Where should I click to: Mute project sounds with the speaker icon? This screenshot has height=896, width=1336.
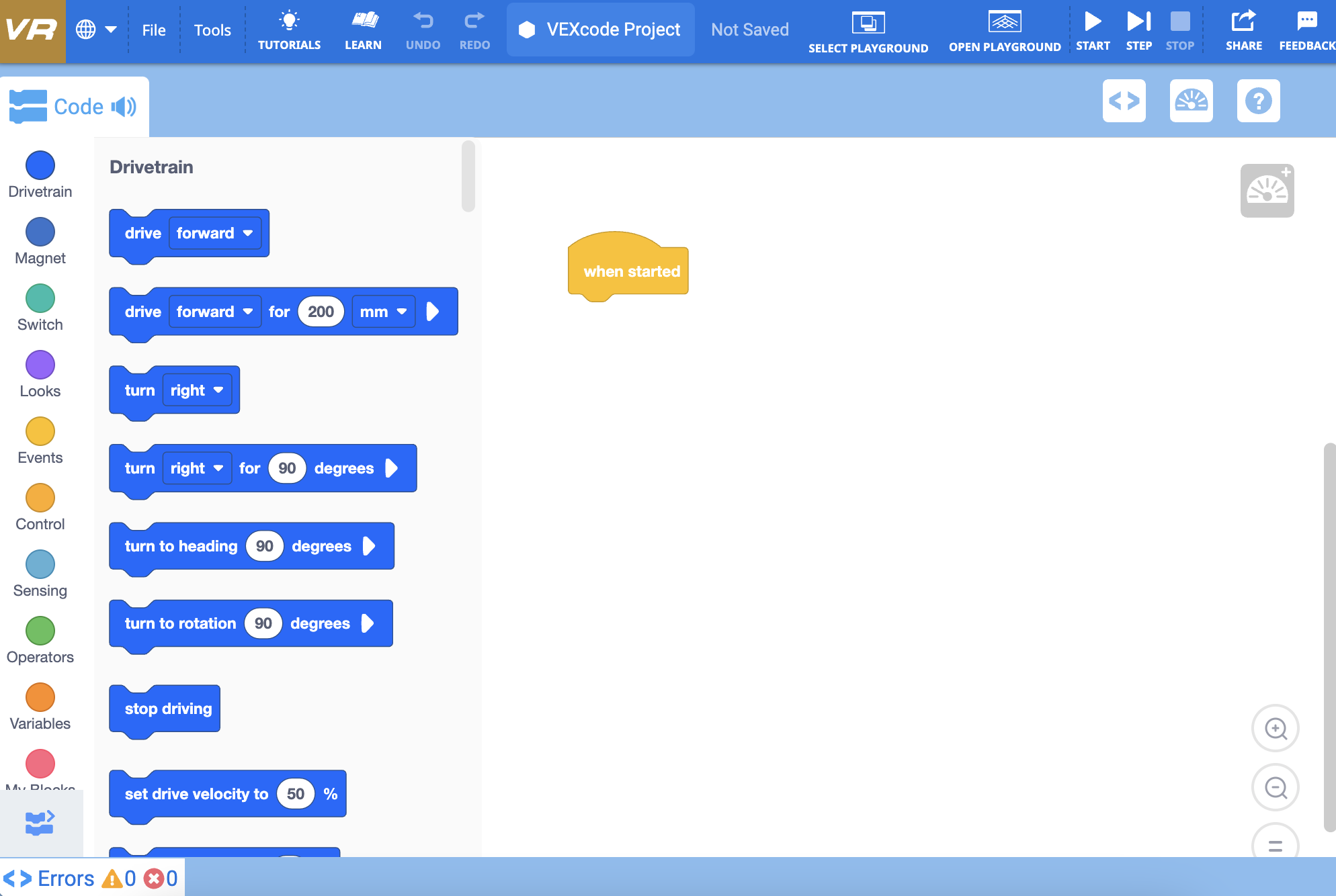tap(122, 106)
